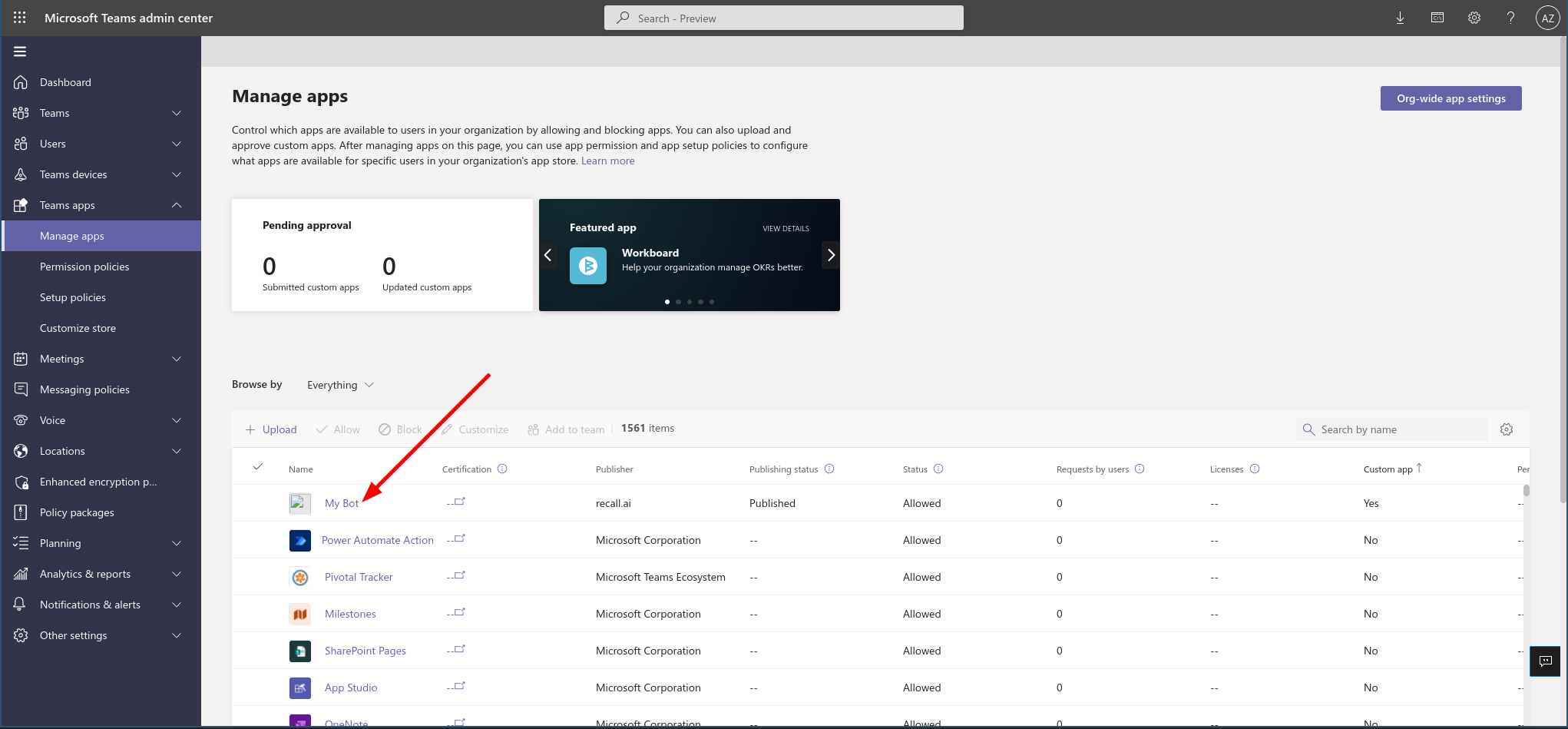1568x729 pixels.
Task: Click VIEW DETAILS on featured app
Action: 786,228
